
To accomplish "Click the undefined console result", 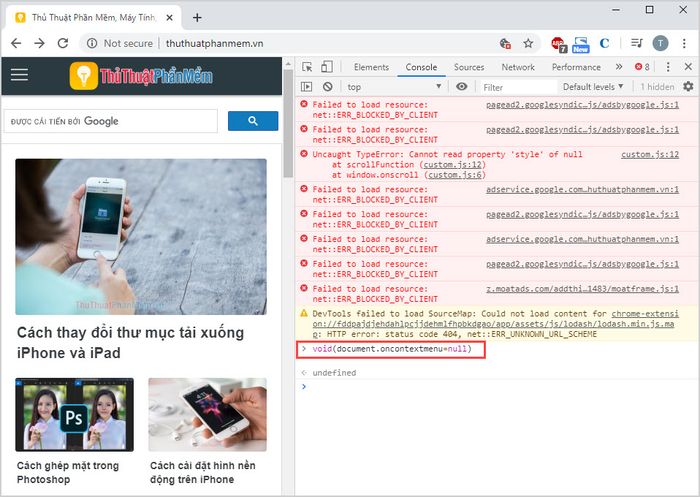I will tap(334, 373).
